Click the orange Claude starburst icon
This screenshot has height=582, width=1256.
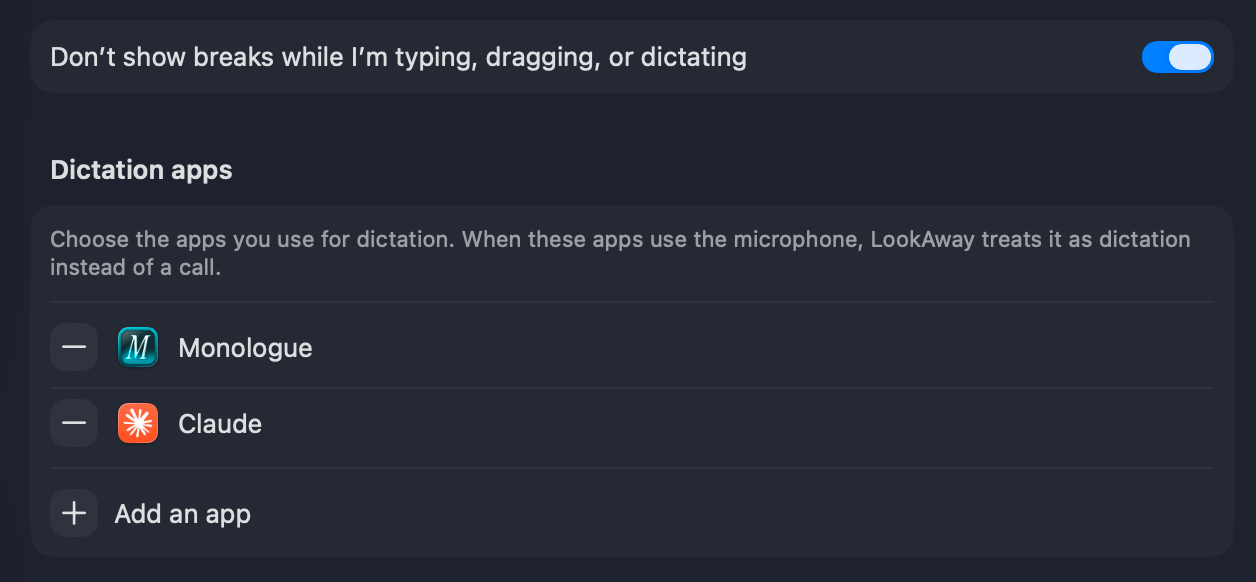[x=138, y=423]
